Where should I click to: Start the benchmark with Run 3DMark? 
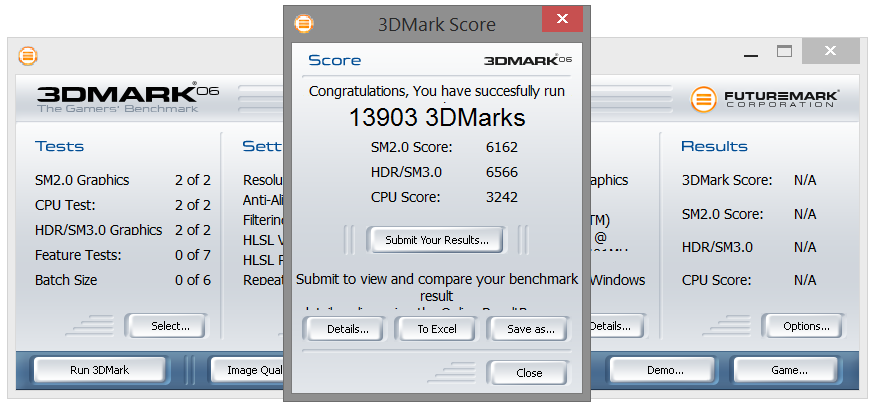click(99, 370)
